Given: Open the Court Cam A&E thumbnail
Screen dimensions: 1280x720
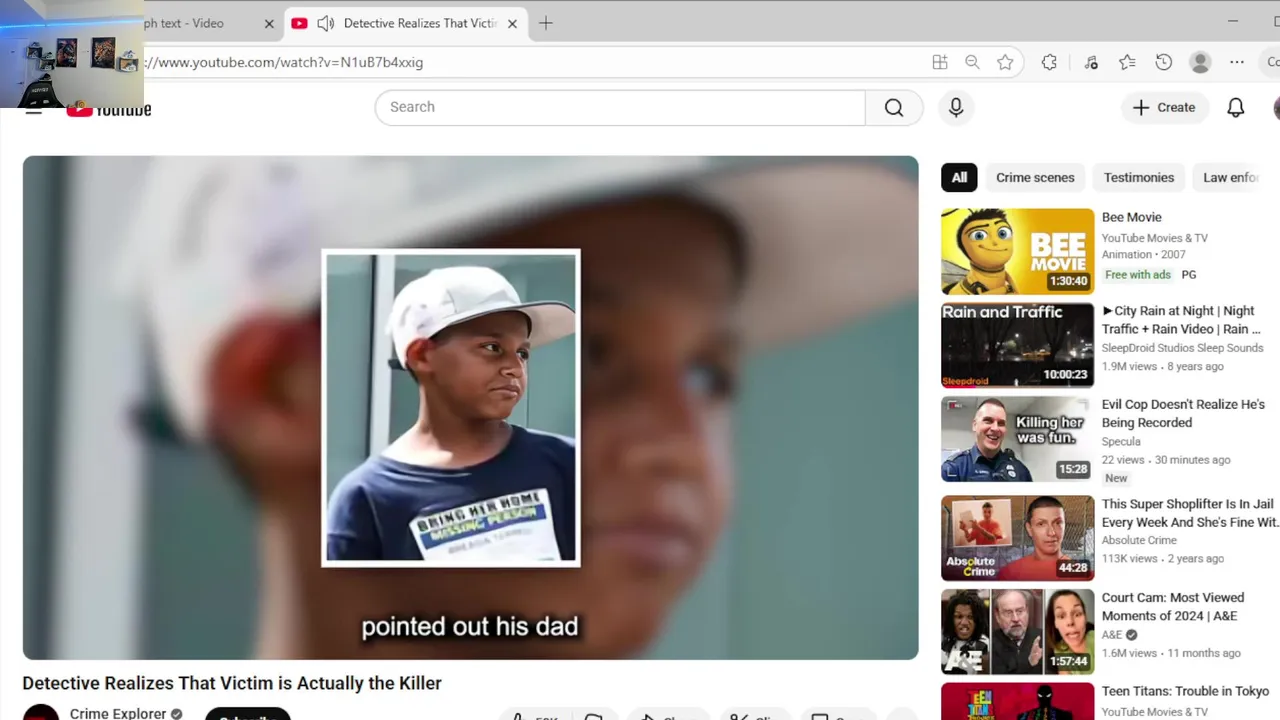Looking at the screenshot, I should click(1018, 632).
